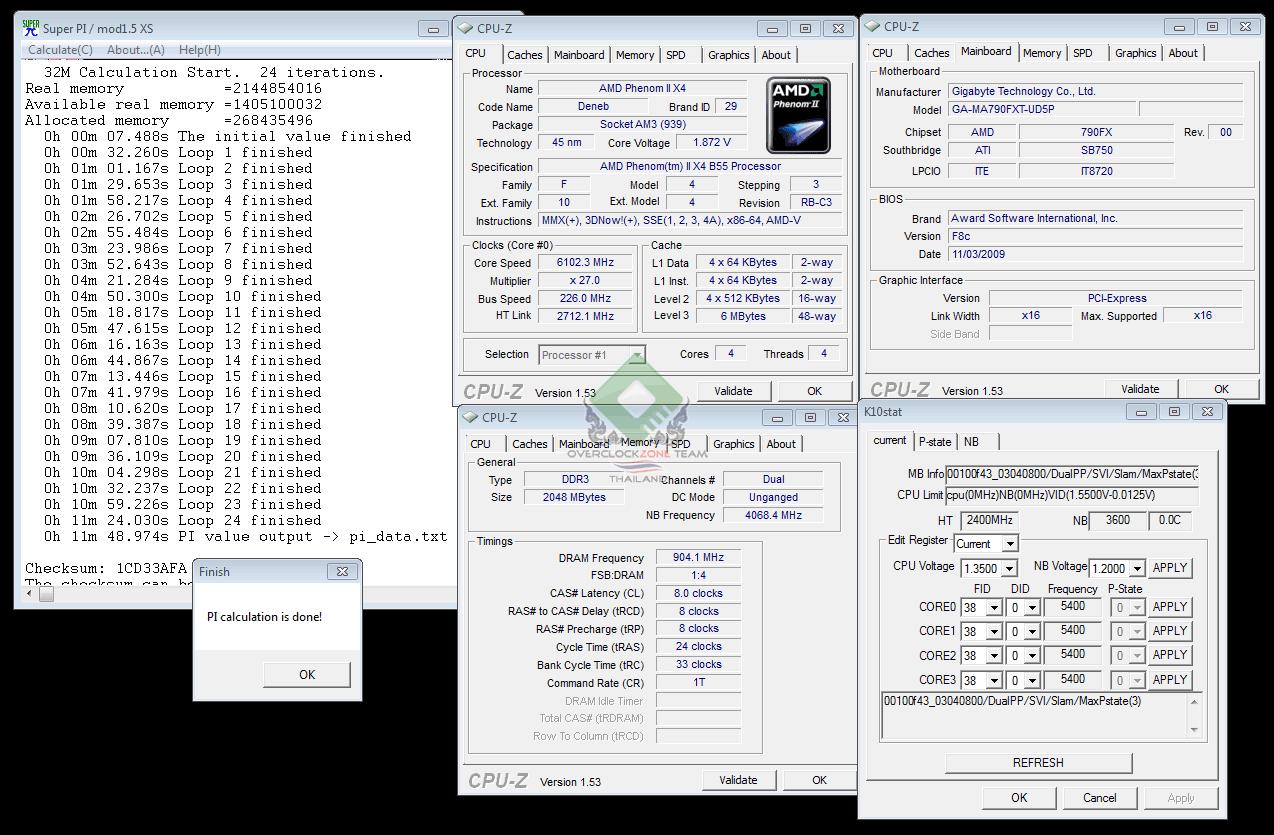1274x835 pixels.
Task: Click APPLY in the CORE3 row
Action: (1170, 679)
